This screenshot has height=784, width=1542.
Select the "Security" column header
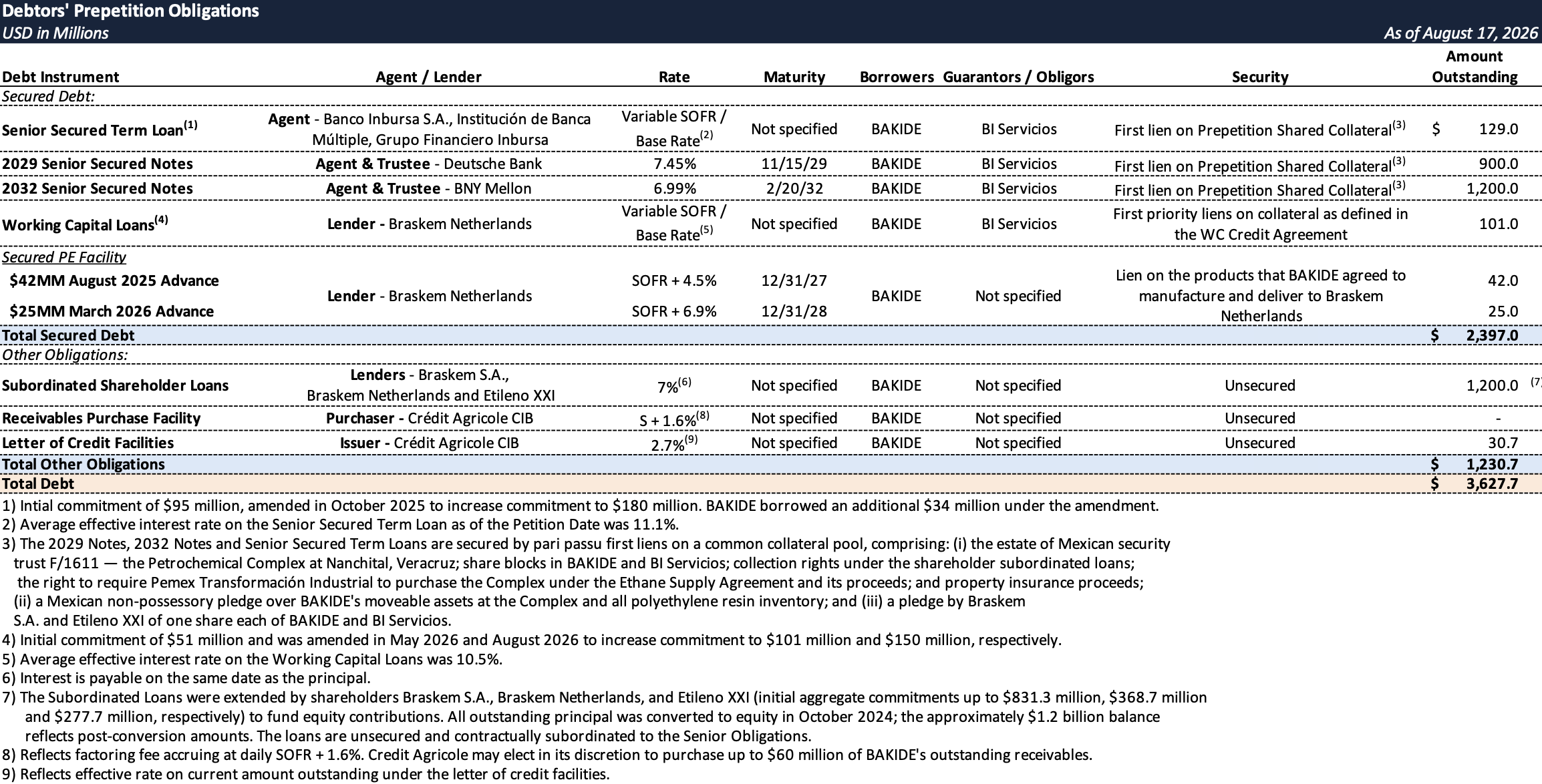[x=1260, y=77]
